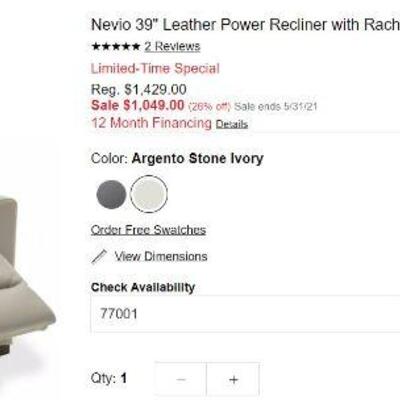The width and height of the screenshot is (400, 400).
Task: Click the five-star rating icons
Action: (x=116, y=46)
